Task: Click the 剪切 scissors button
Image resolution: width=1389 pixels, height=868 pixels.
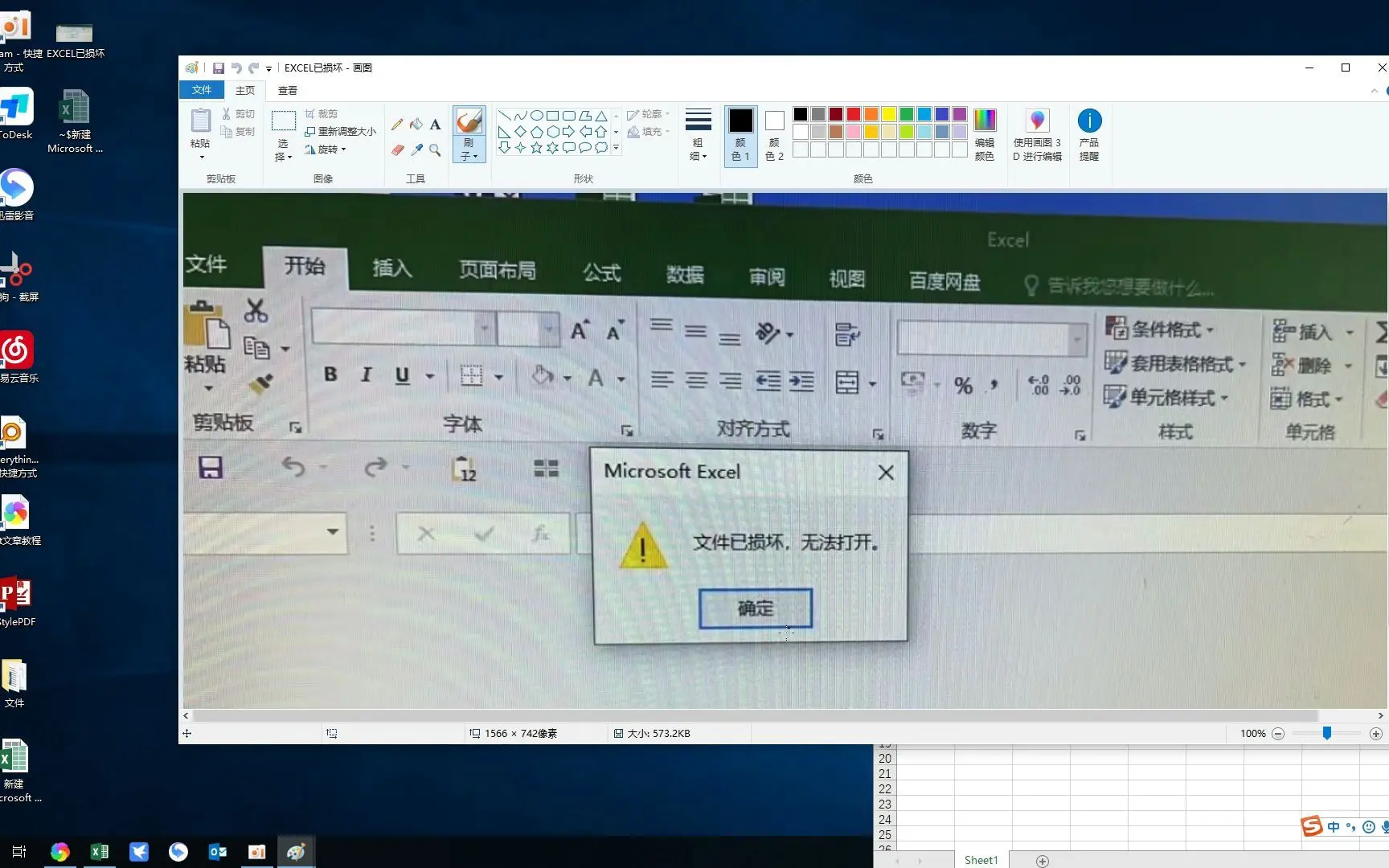Action: (x=238, y=114)
